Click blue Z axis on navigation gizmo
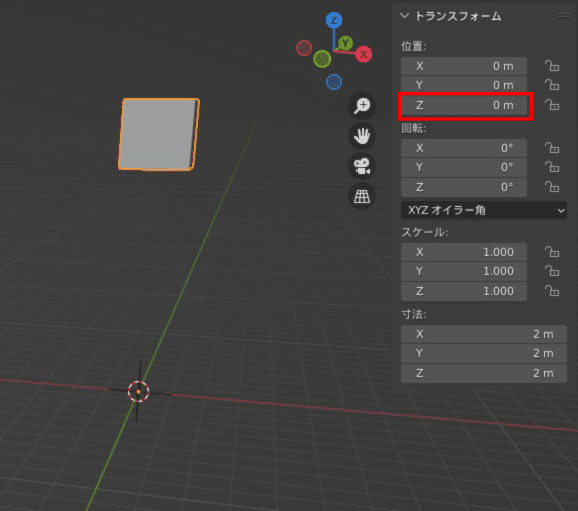 [x=334, y=20]
